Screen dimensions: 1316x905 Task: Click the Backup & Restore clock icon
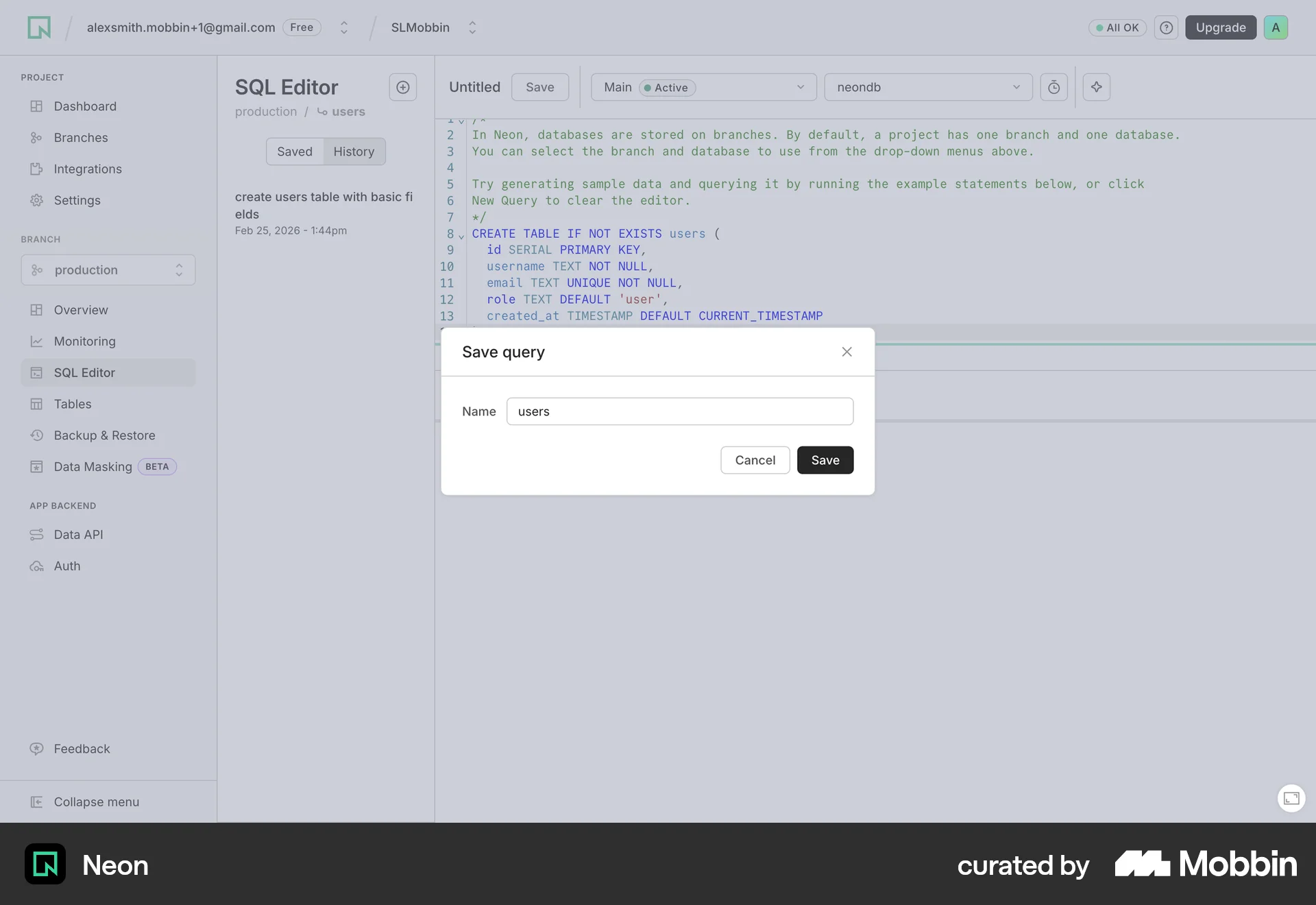[36, 435]
